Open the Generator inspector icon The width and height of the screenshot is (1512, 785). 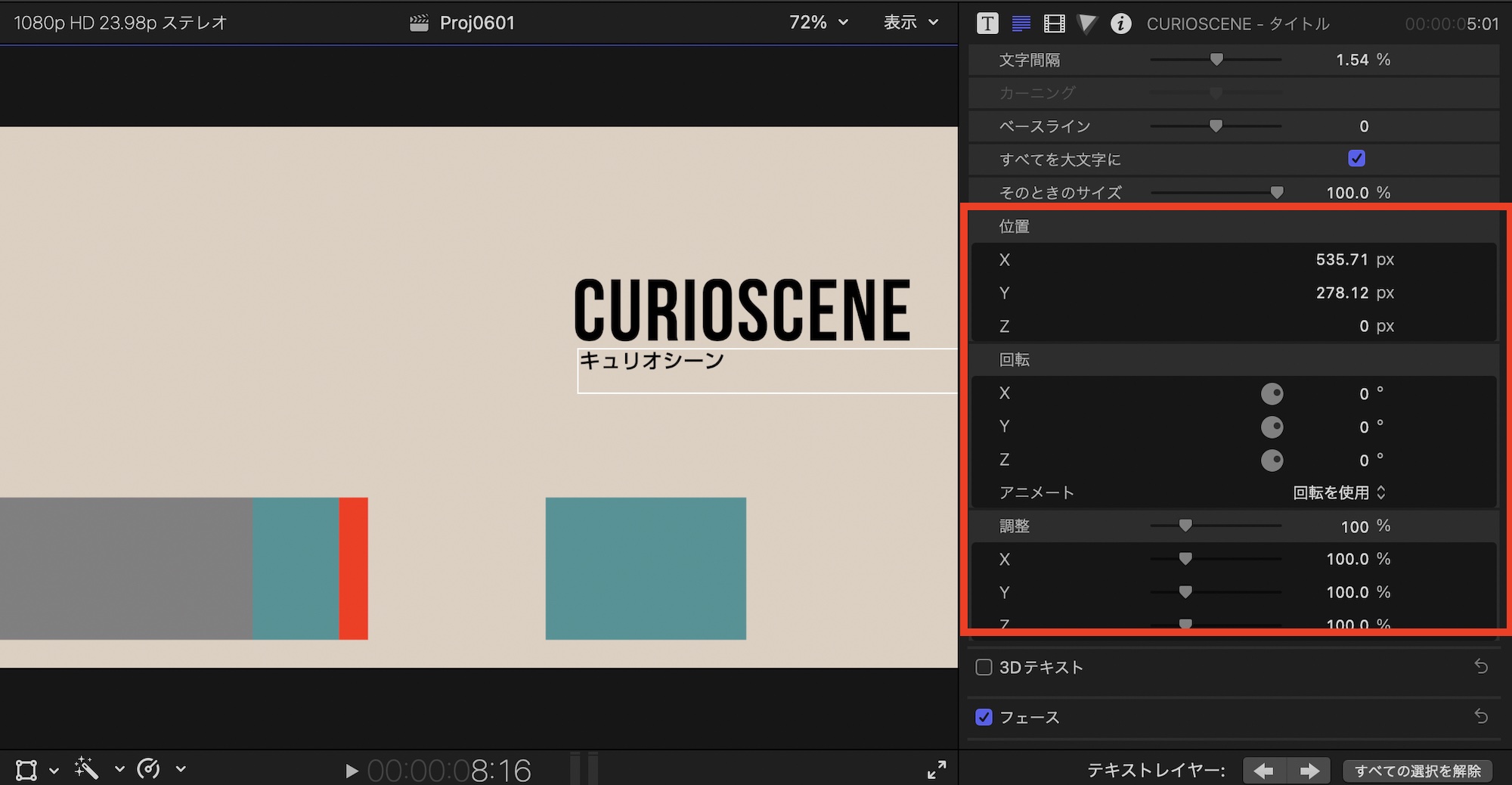1087,23
